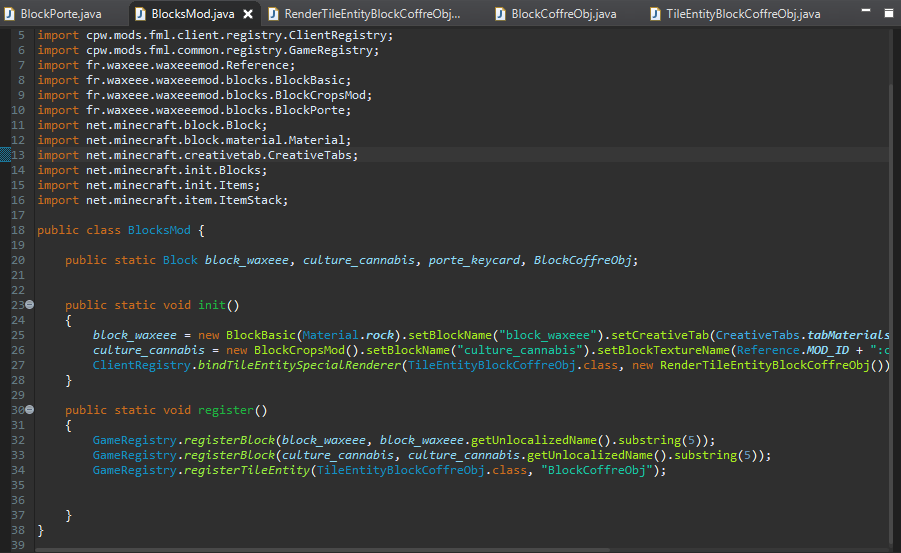Image resolution: width=901 pixels, height=553 pixels.
Task: Click the register method name
Action: pyautogui.click(x=224, y=410)
